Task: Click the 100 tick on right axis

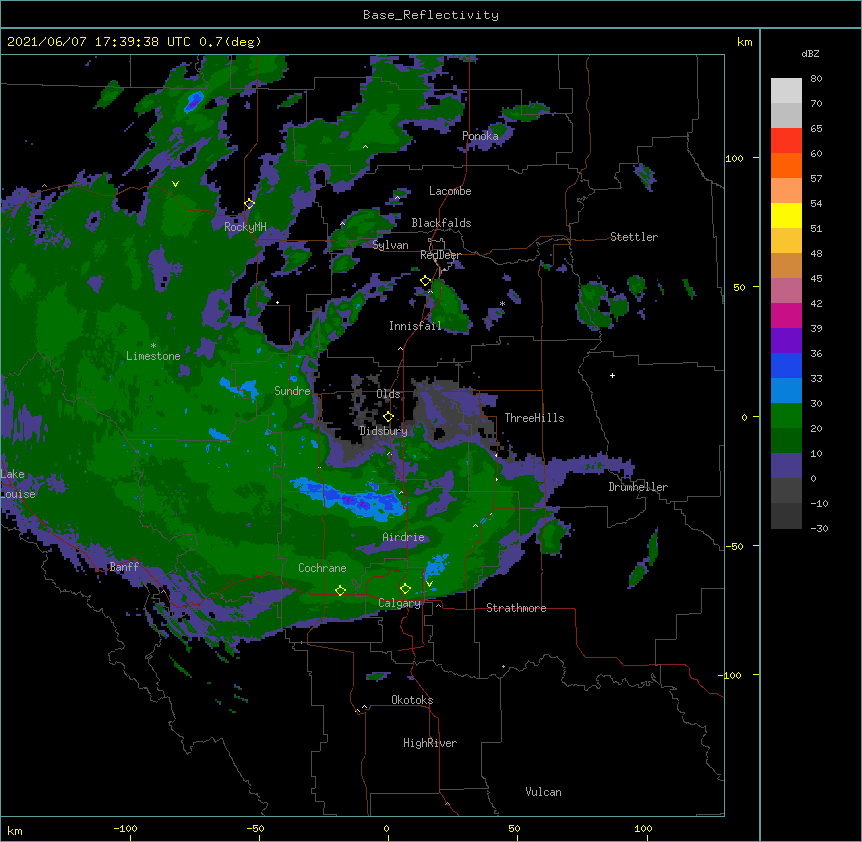Action: point(734,158)
